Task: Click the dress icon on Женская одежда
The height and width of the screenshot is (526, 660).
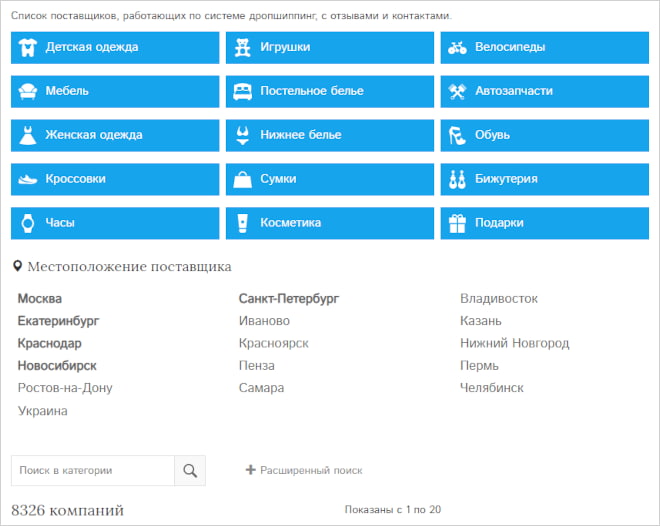Action: click(x=28, y=135)
